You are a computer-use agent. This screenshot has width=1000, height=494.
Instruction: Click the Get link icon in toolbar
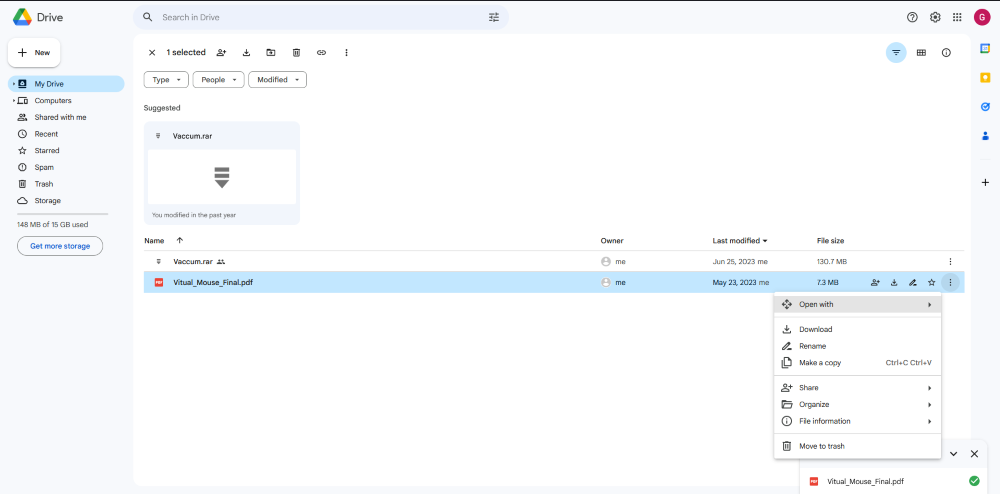321,52
